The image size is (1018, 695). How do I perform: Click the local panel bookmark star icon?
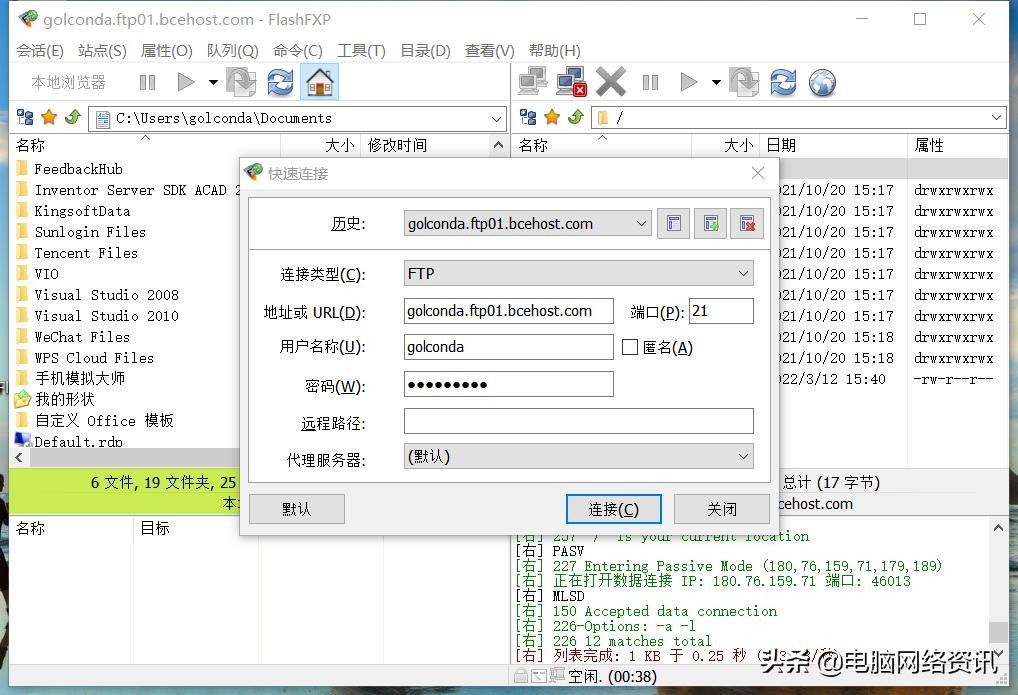[x=48, y=118]
